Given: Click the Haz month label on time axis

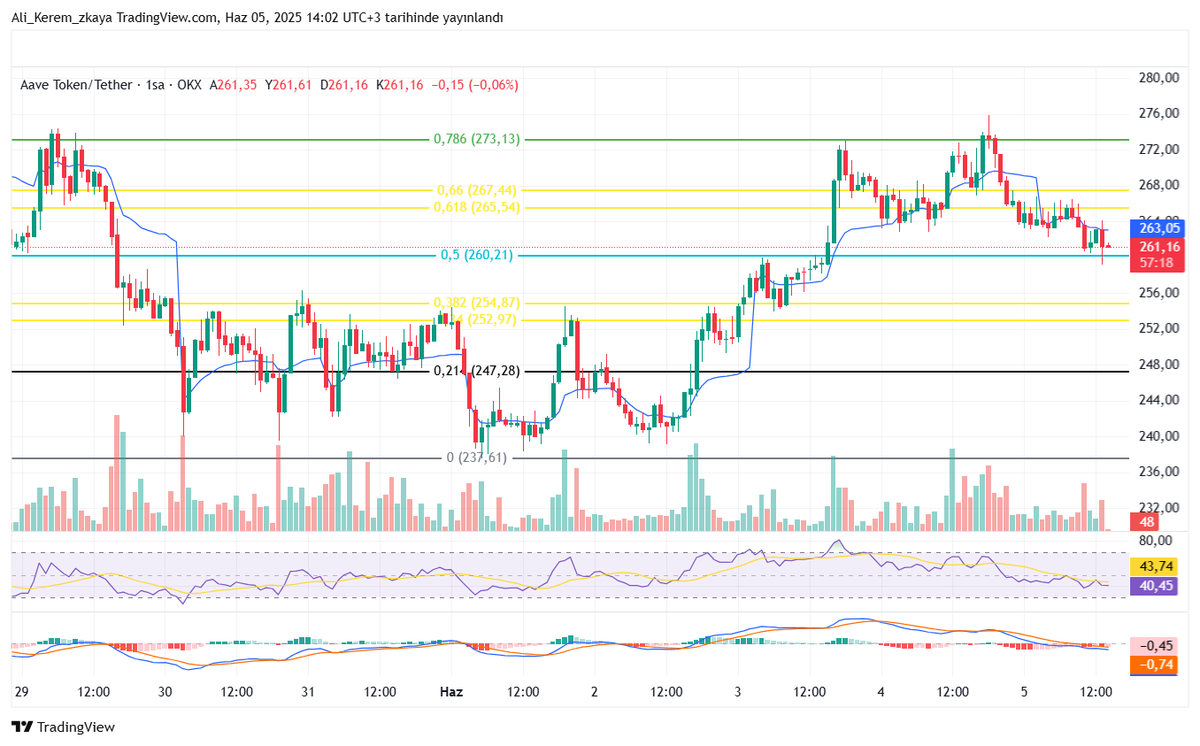Looking at the screenshot, I should point(451,691).
